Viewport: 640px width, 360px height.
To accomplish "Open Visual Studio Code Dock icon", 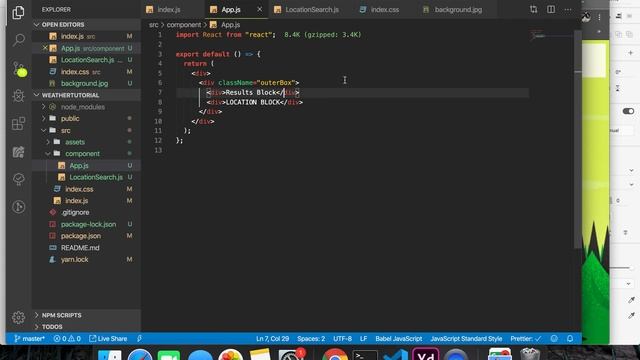I will point(395,355).
